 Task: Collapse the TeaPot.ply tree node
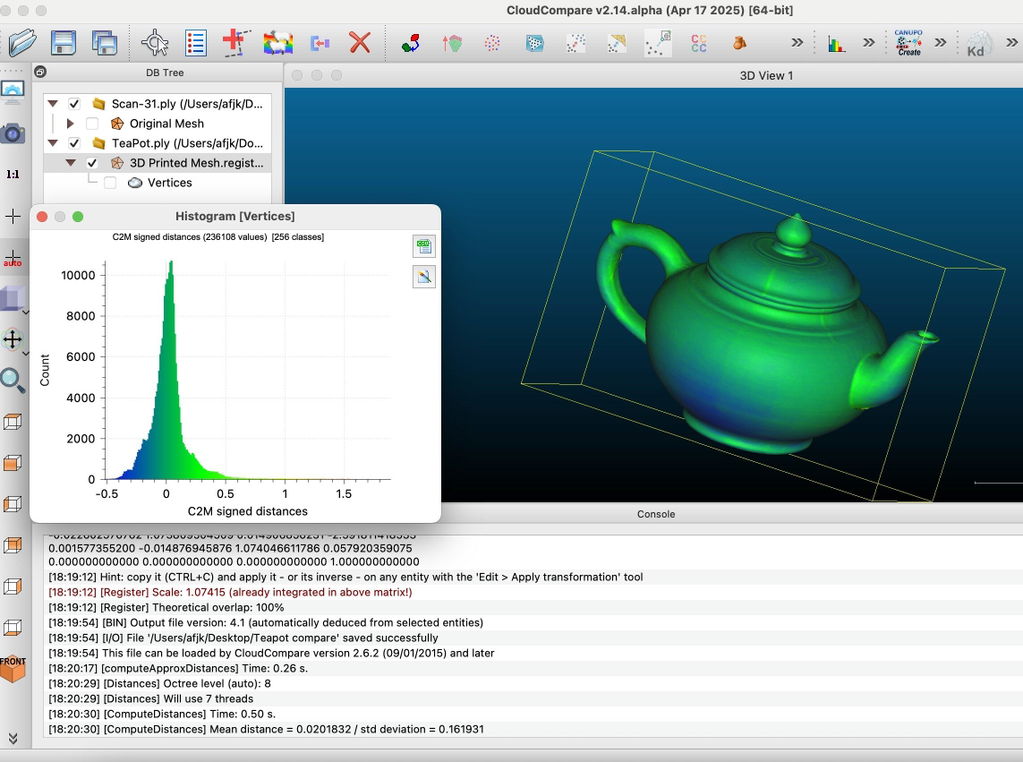point(53,143)
